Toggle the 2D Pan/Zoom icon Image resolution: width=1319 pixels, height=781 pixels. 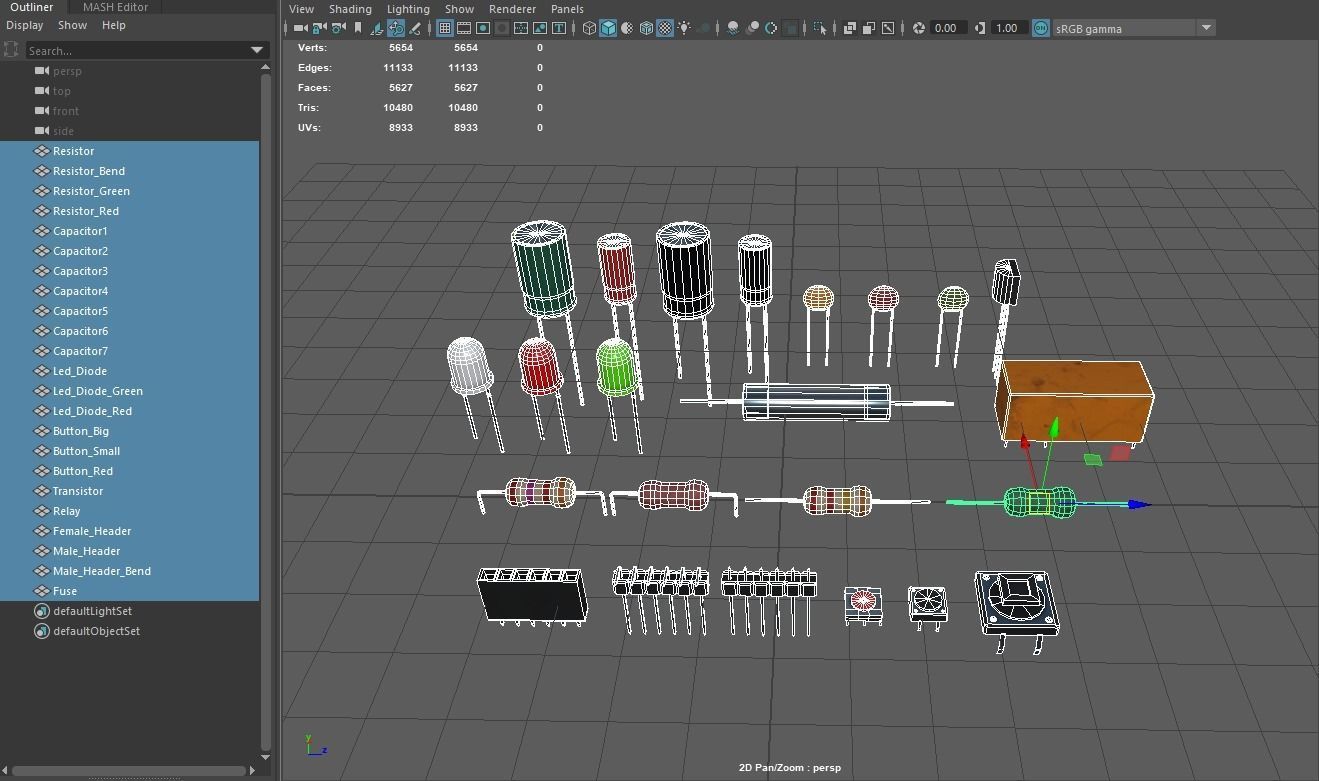pos(396,28)
